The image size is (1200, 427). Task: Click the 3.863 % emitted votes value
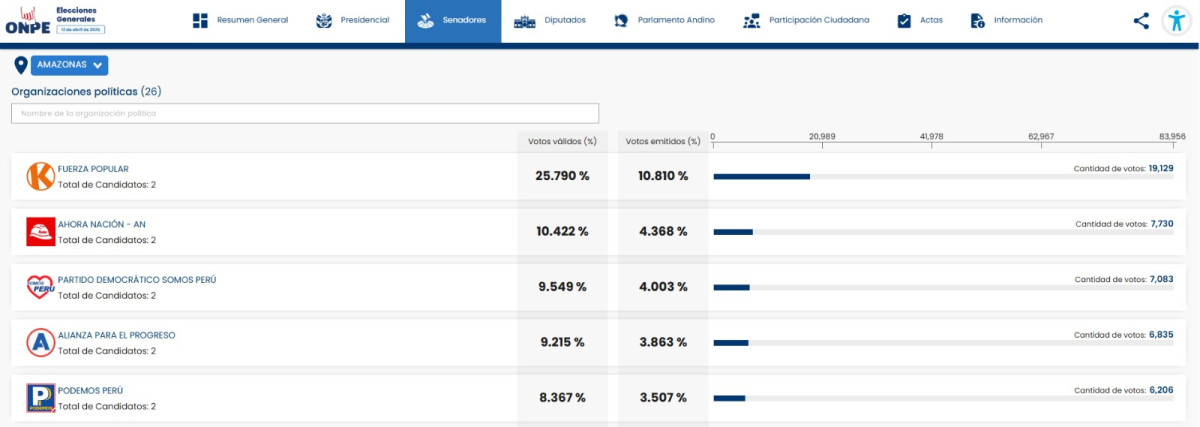coord(663,342)
